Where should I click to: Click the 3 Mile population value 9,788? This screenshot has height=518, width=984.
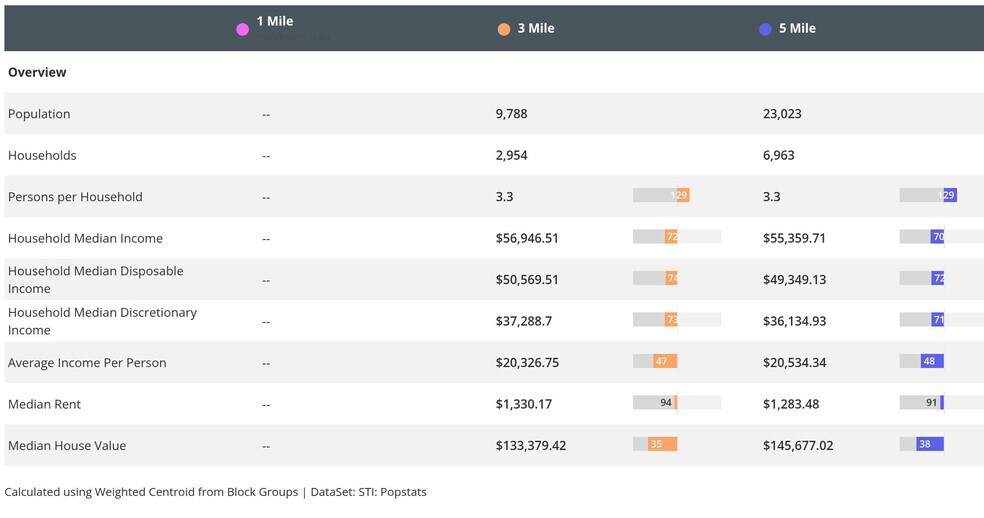point(511,114)
